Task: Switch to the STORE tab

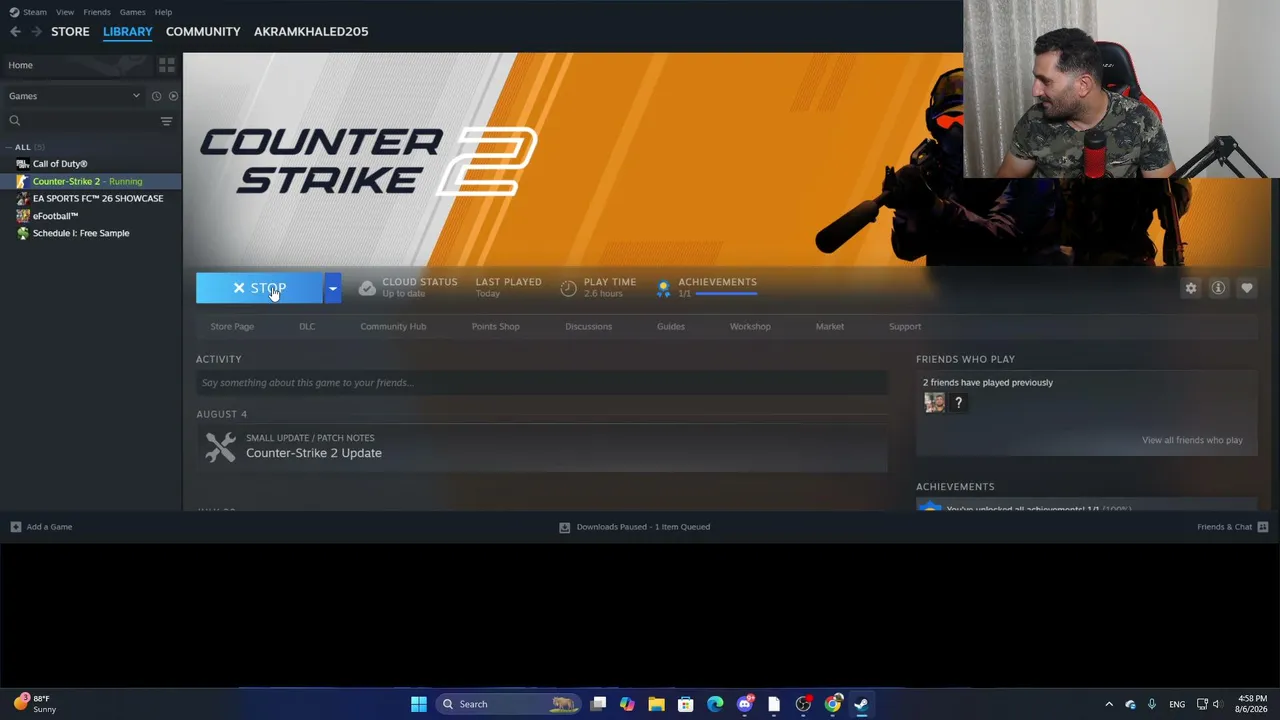Action: click(70, 32)
